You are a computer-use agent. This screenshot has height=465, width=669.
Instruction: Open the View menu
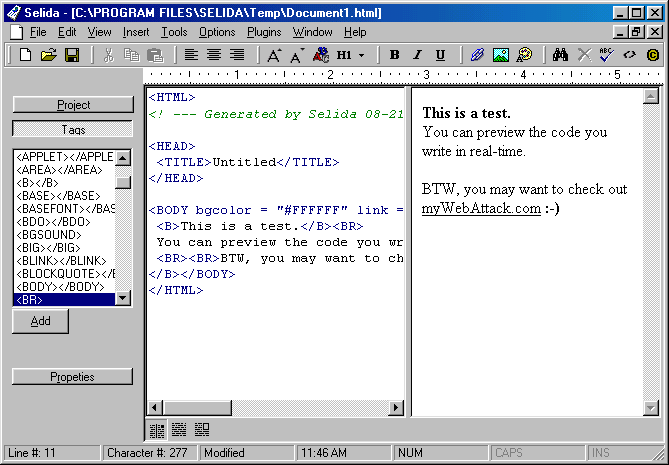click(x=99, y=32)
